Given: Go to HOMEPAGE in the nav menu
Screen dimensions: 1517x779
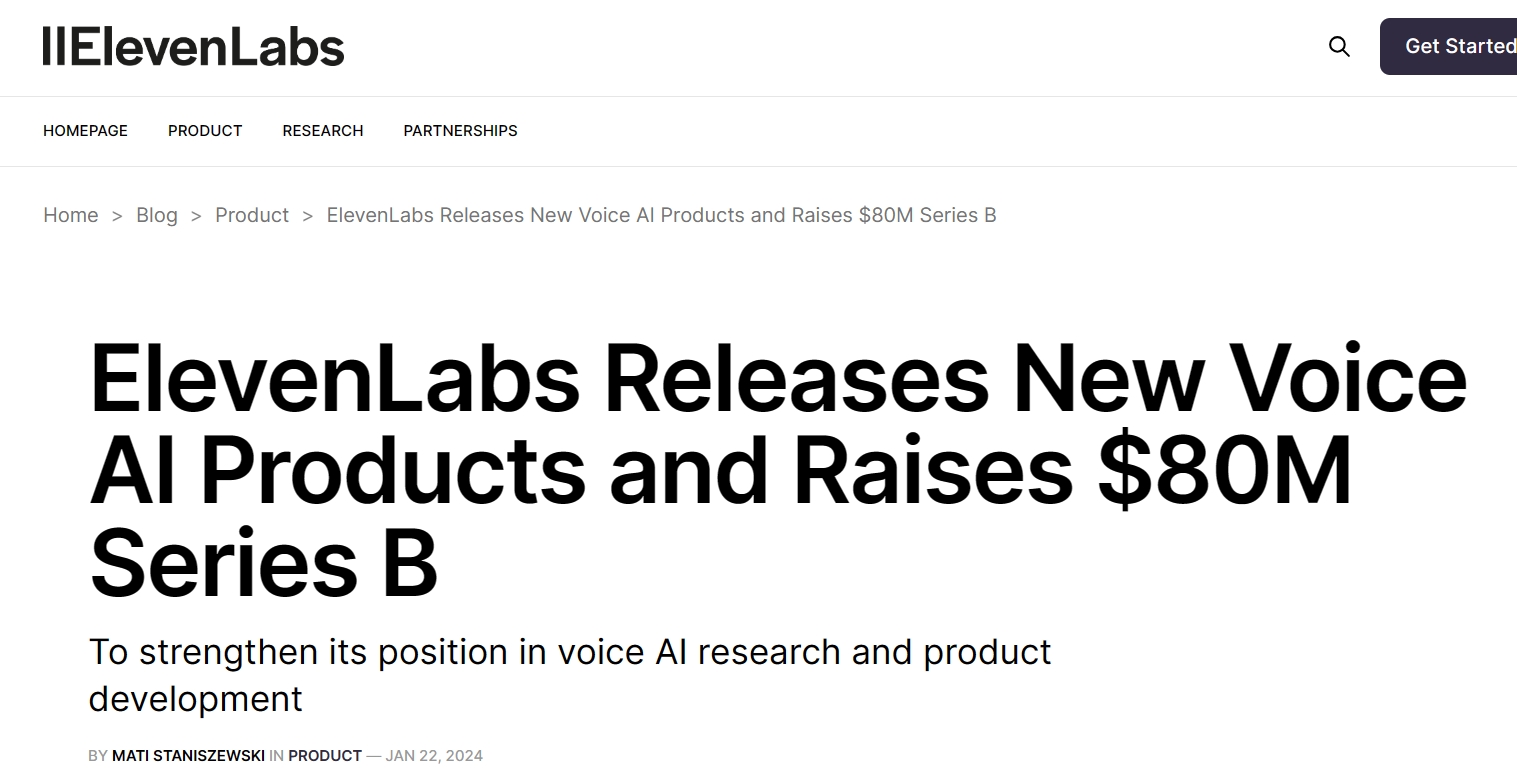Looking at the screenshot, I should 85,131.
